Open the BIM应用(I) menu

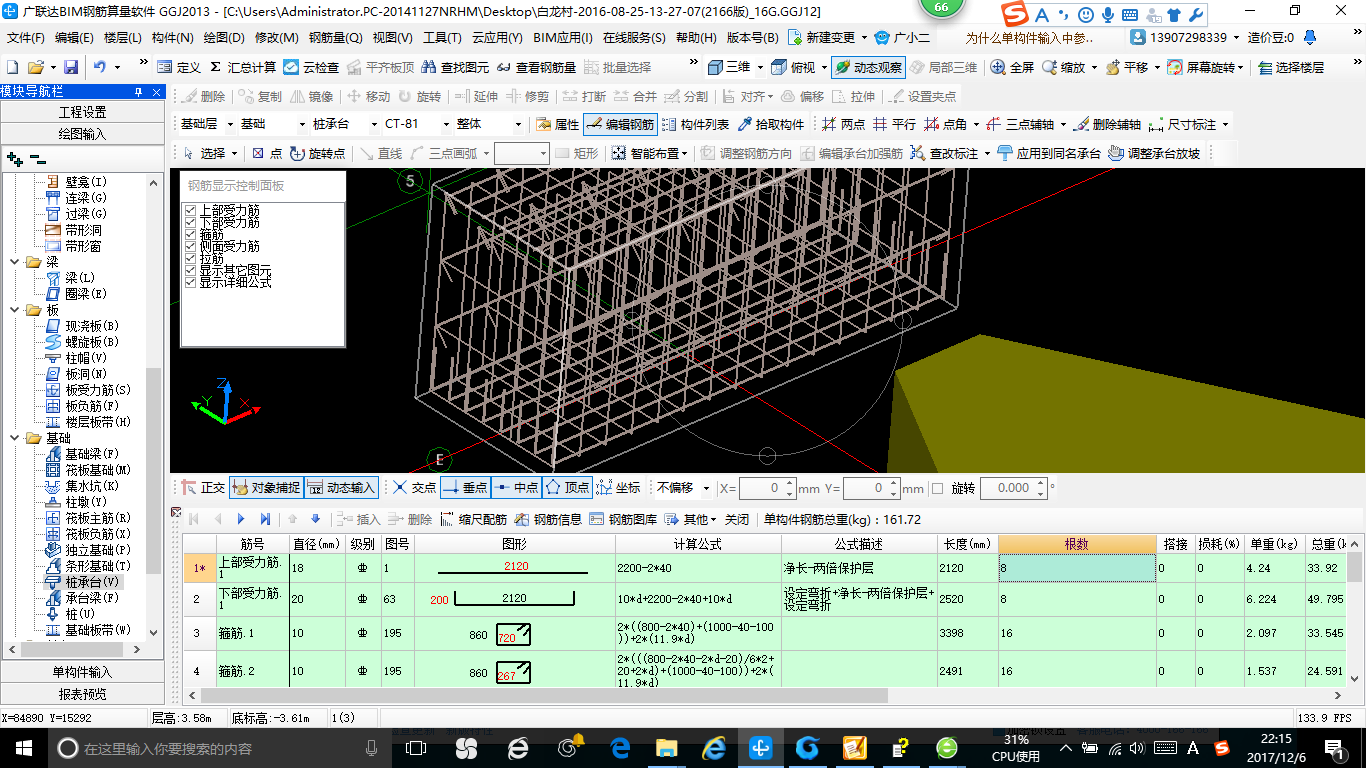562,38
